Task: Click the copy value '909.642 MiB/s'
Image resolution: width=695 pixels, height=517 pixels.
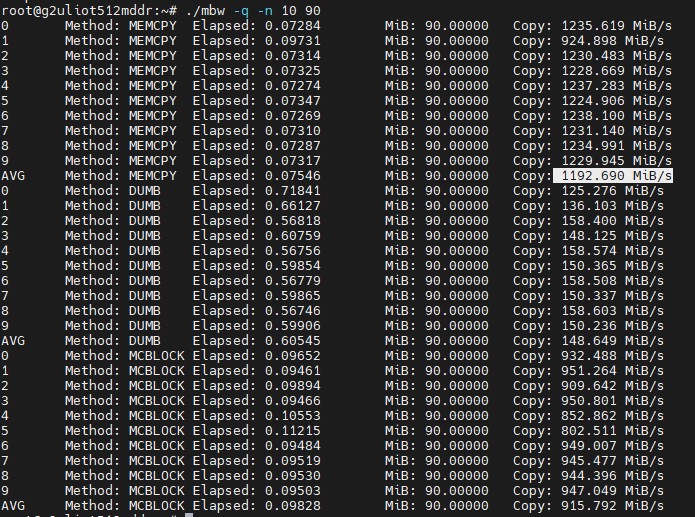Action: (x=613, y=385)
